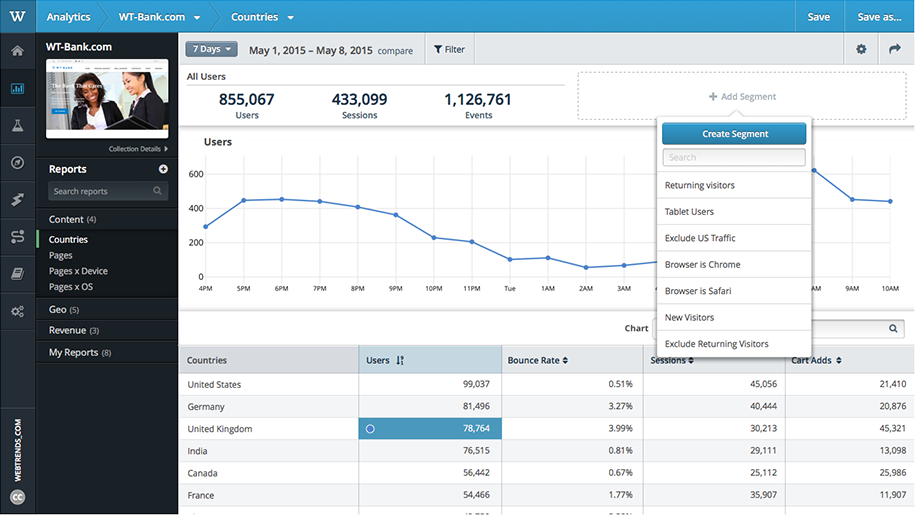Select Browser is Chrome segment
Screen dimensions: 915x515
[x=734, y=264]
